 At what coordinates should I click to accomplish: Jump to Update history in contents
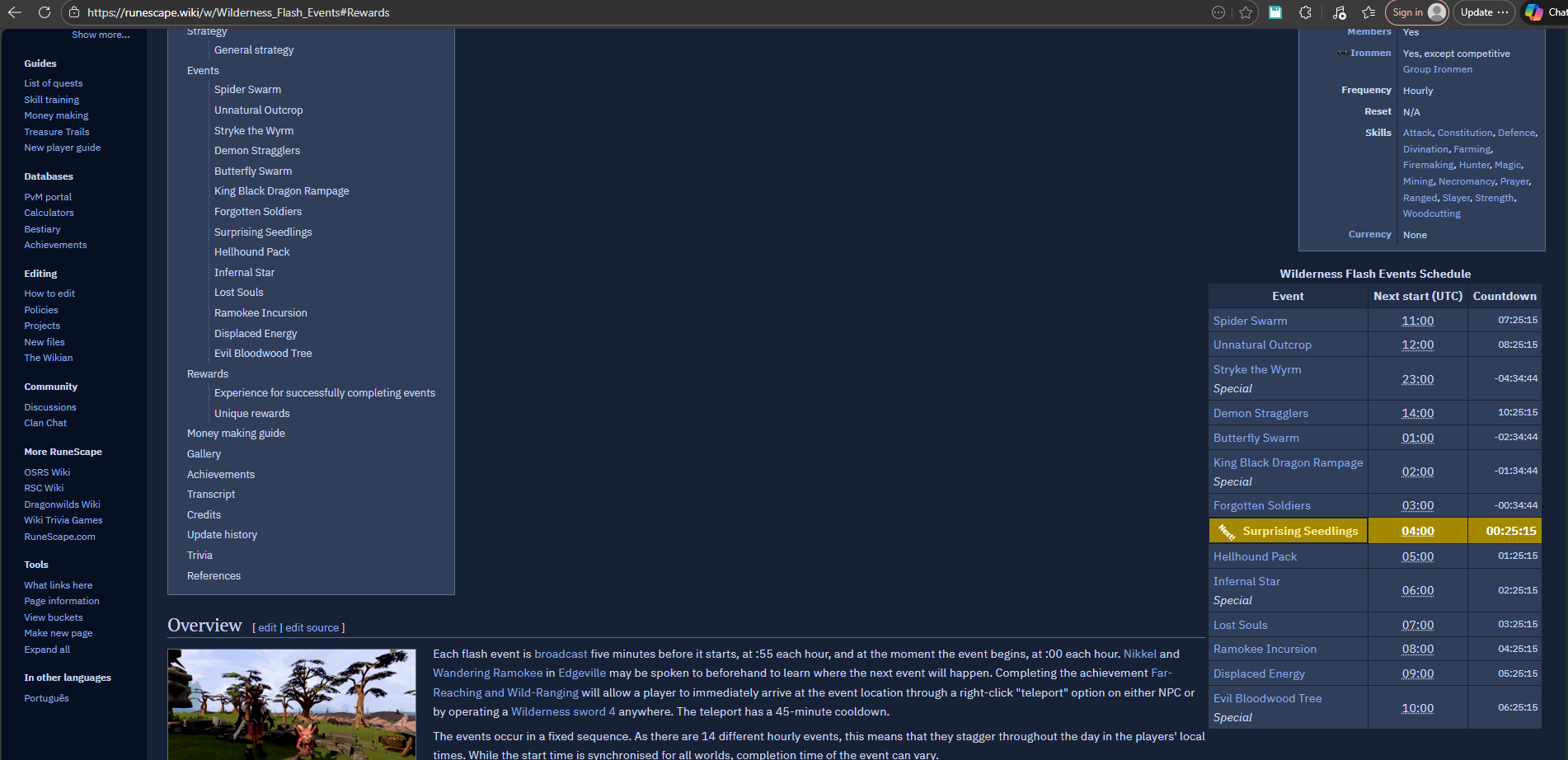(x=222, y=535)
